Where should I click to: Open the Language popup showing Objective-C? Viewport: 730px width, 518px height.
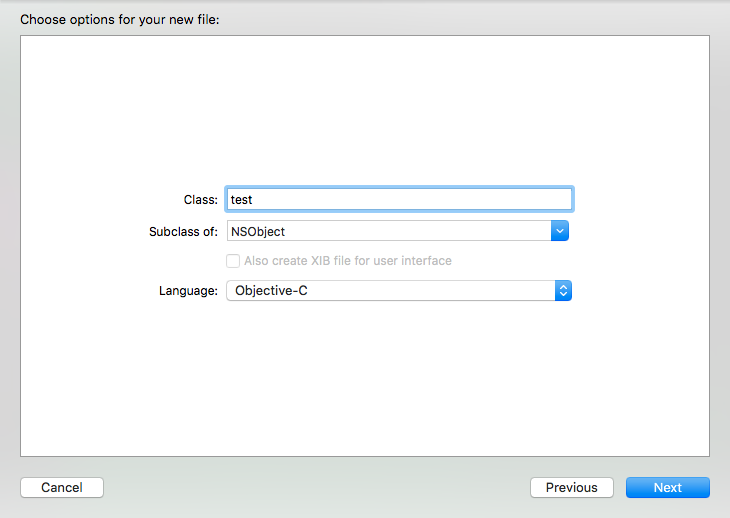point(398,291)
